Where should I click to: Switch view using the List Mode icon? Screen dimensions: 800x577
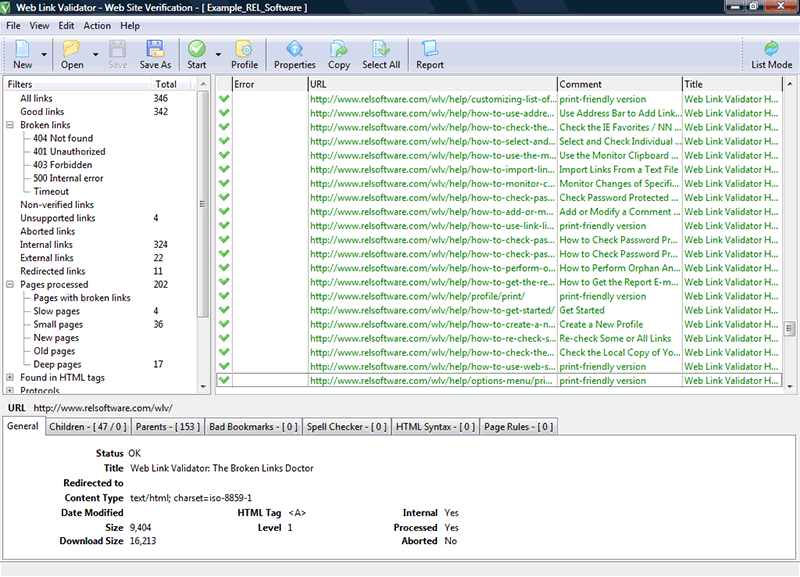point(772,48)
